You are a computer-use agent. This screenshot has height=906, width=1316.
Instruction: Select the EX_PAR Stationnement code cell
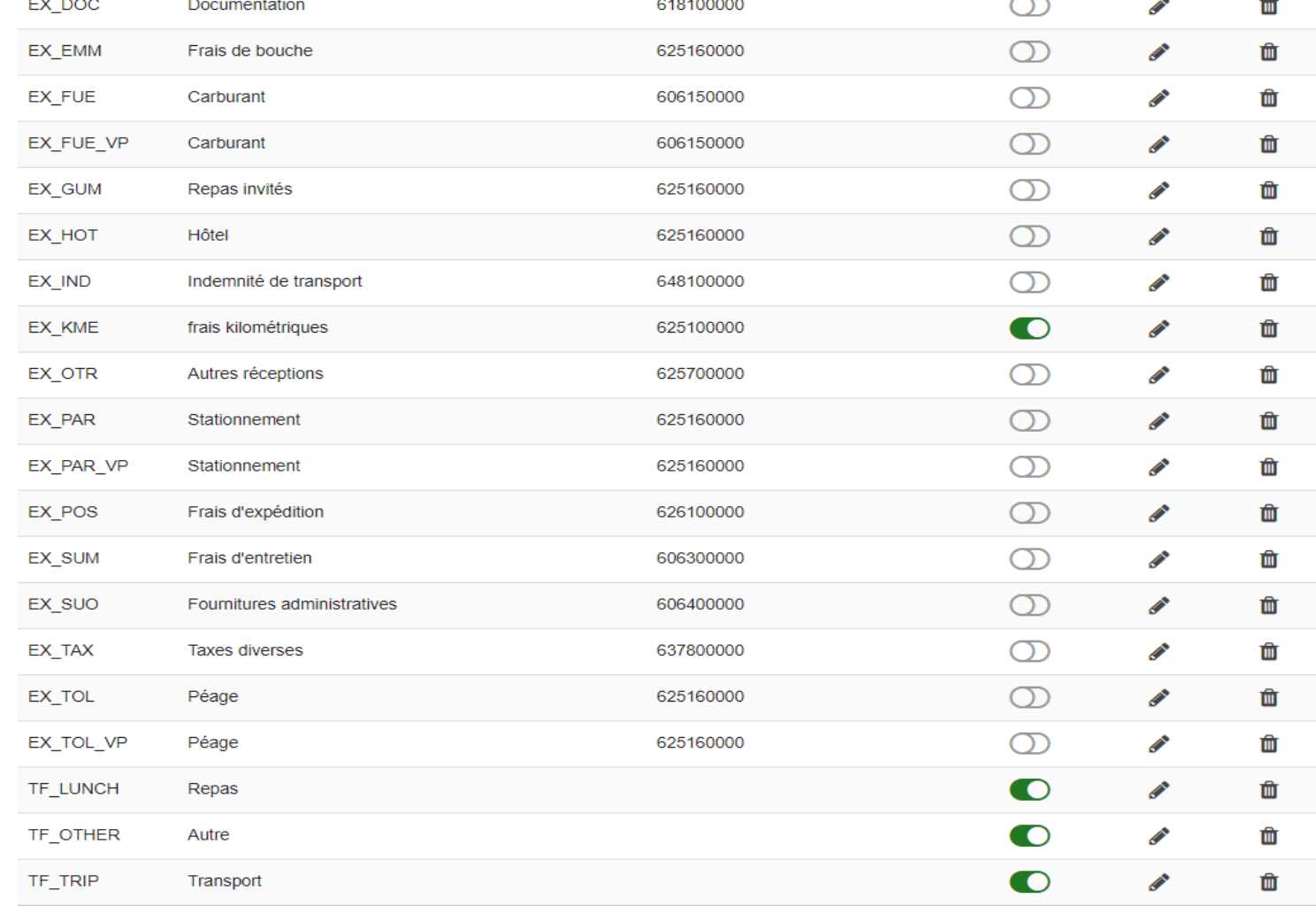pyautogui.click(x=62, y=419)
